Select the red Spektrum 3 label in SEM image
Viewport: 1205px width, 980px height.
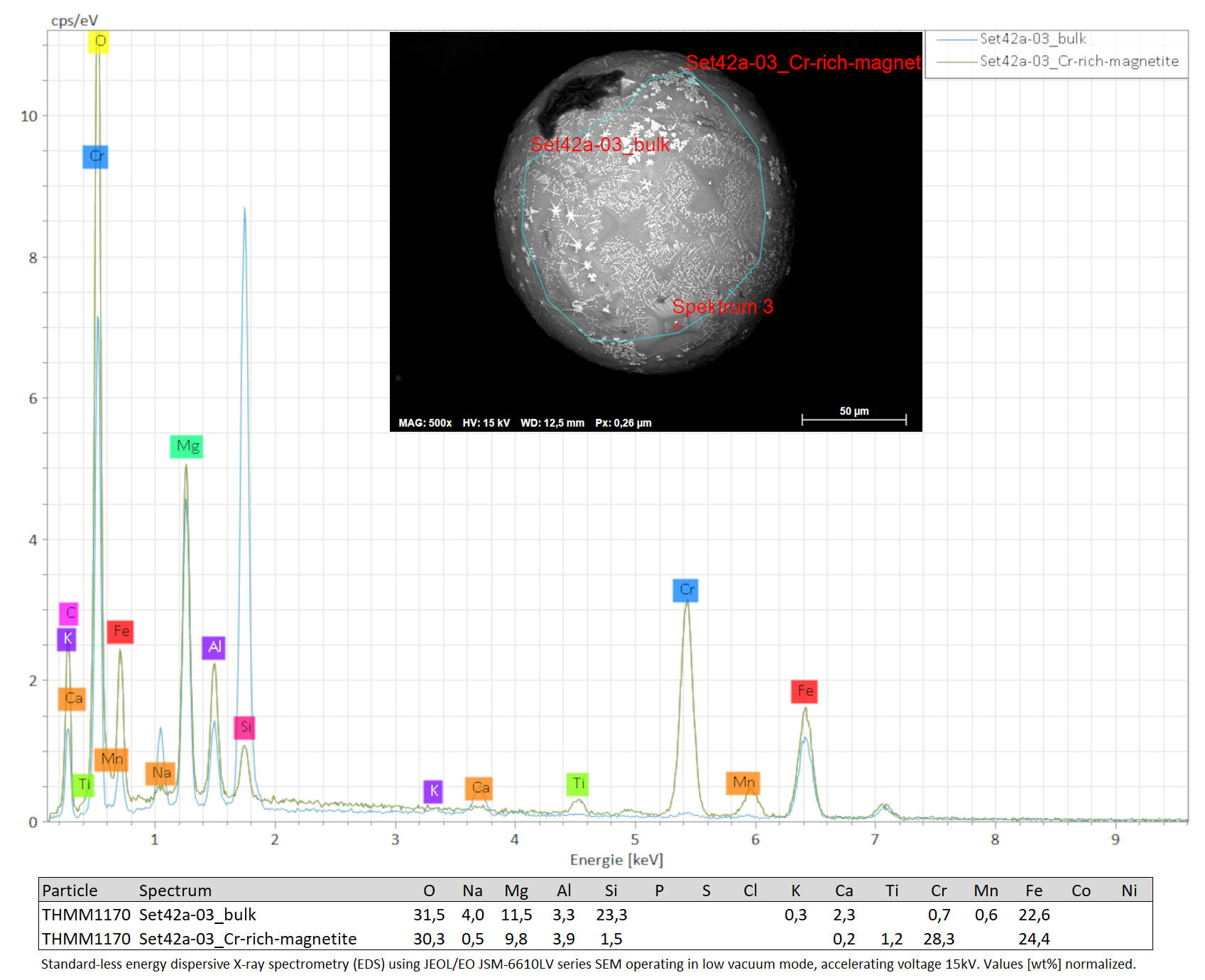[723, 307]
